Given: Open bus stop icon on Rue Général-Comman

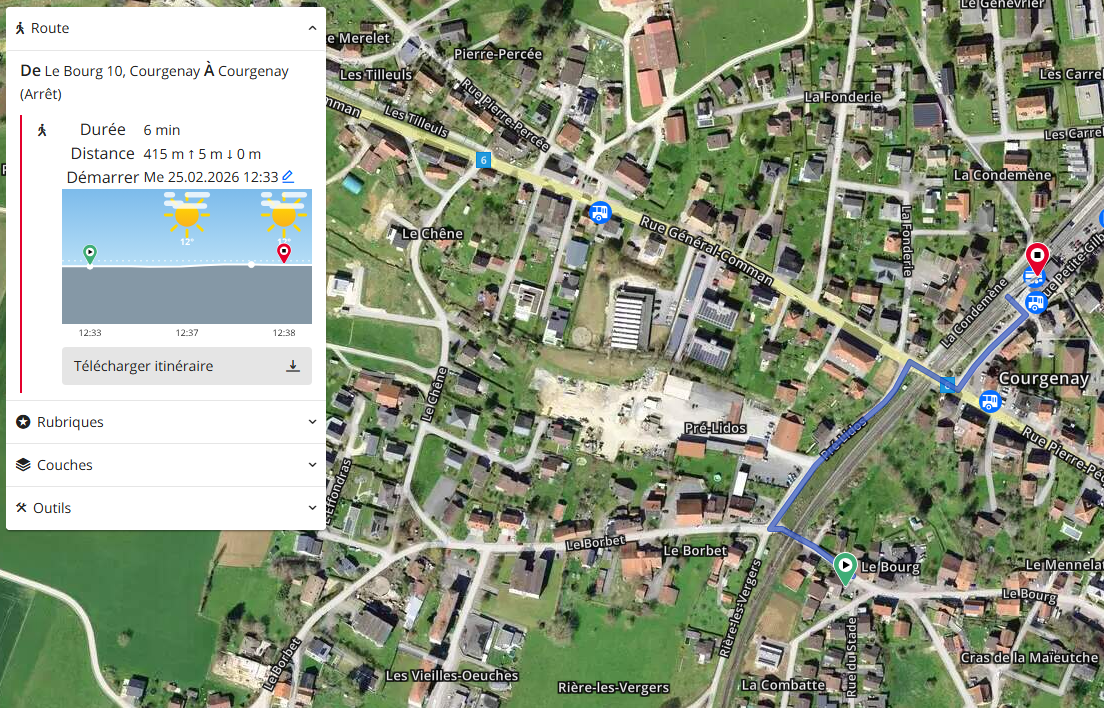Looking at the screenshot, I should 600,212.
